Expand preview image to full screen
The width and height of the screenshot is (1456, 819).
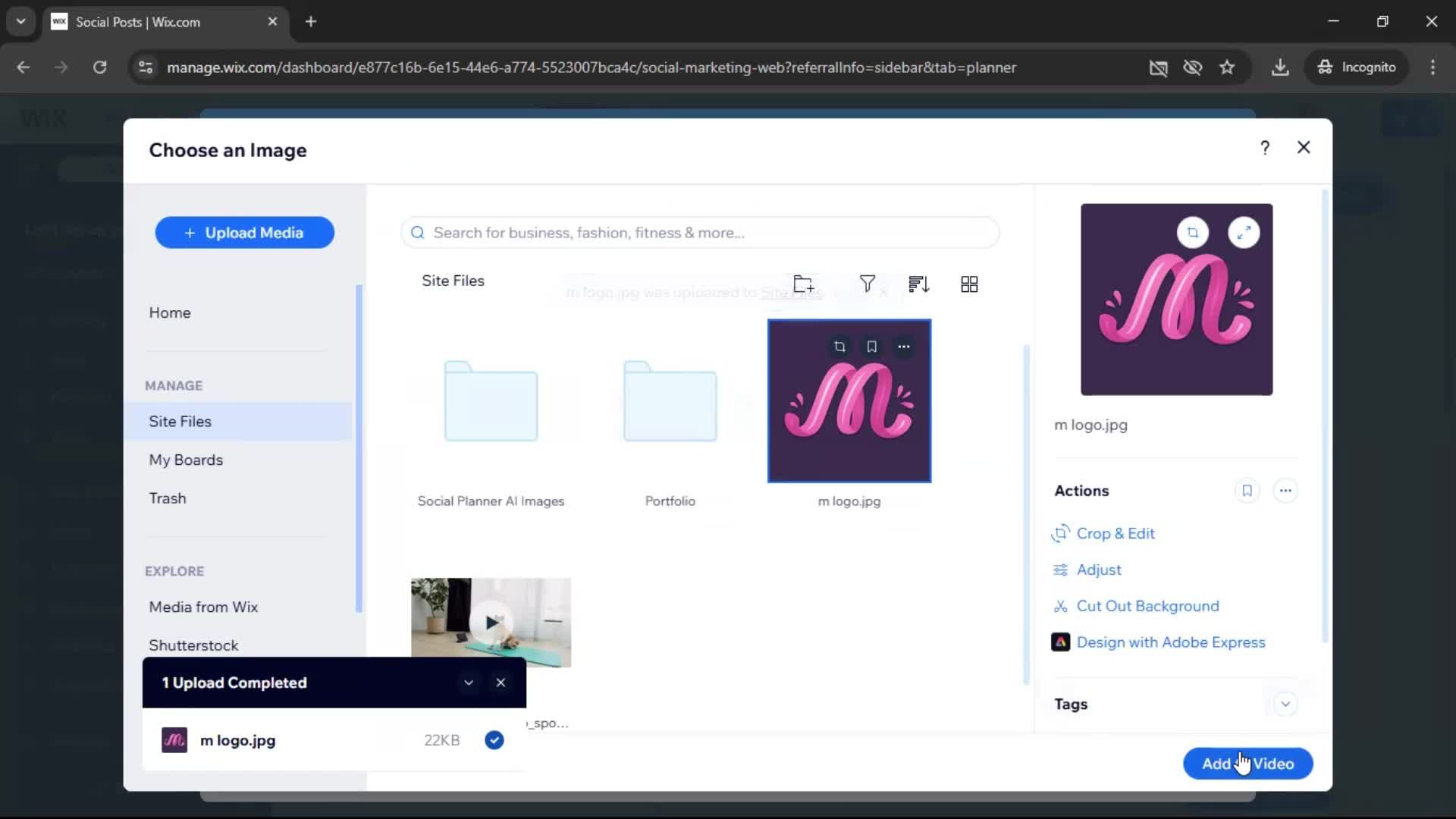point(1244,233)
